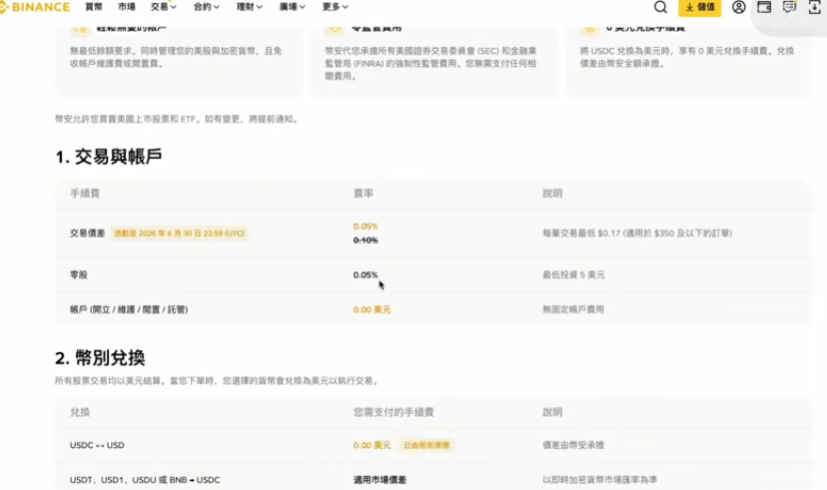This screenshot has height=490, width=827.
Task: Click the 手續費 column header
Action: [85, 194]
